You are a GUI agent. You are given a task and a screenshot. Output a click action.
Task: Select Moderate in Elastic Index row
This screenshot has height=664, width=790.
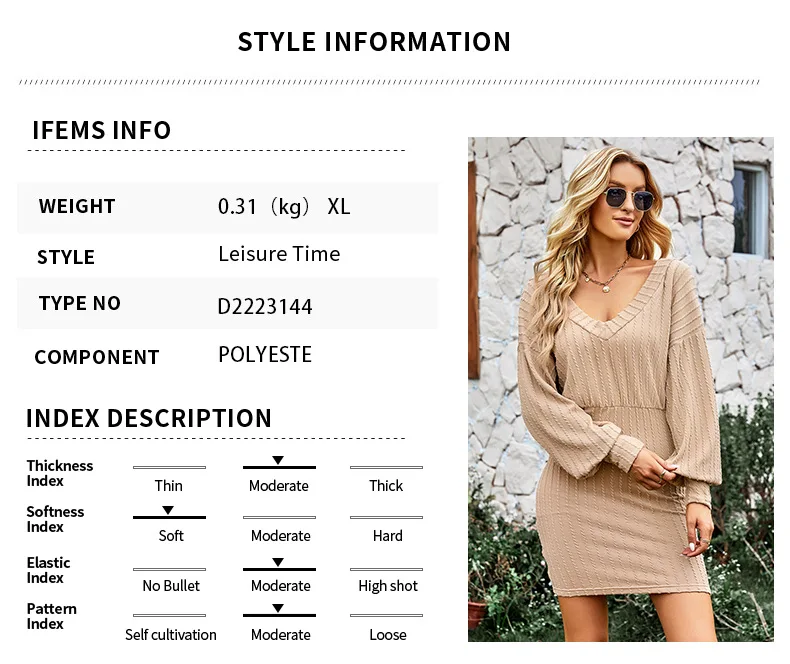(281, 585)
